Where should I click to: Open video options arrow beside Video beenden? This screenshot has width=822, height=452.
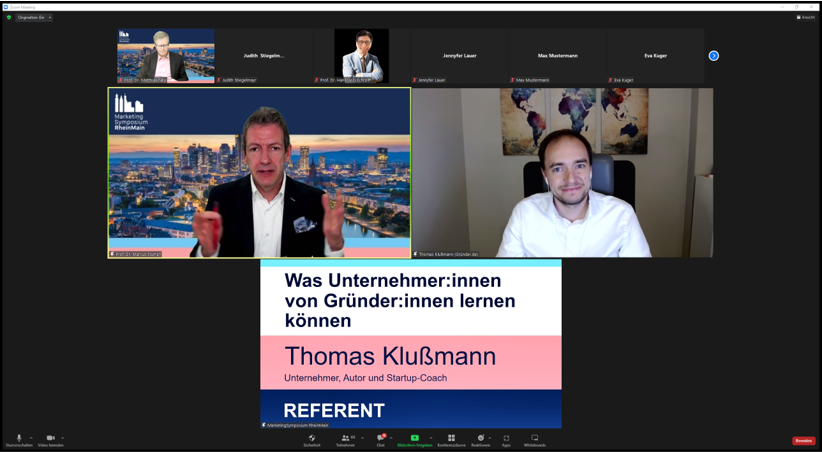[62, 437]
